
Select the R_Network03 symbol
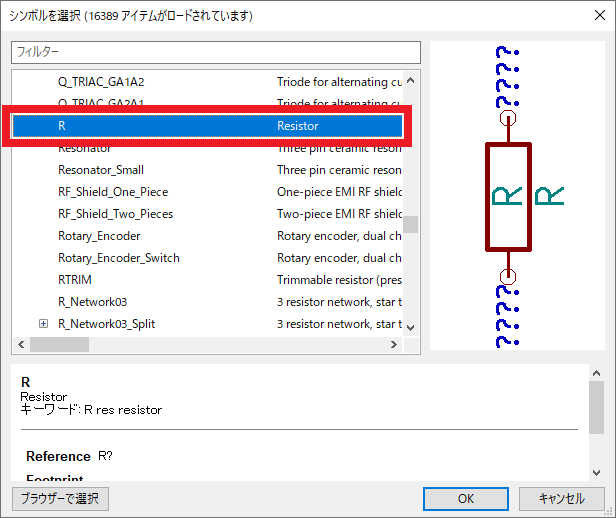(x=93, y=302)
